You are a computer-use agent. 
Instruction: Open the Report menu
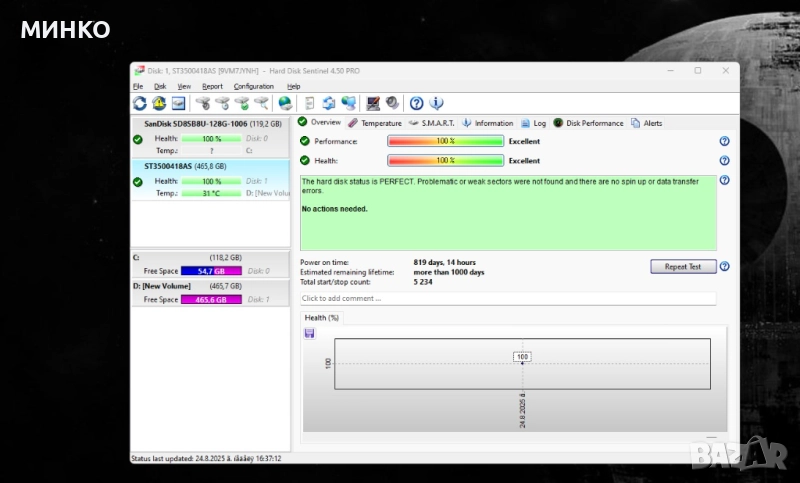pos(212,87)
